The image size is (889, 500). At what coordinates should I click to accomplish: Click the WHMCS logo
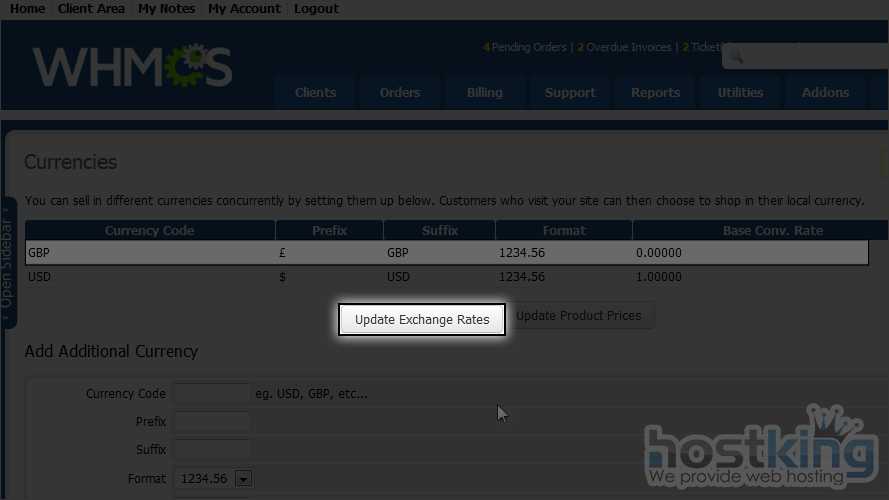click(x=132, y=65)
